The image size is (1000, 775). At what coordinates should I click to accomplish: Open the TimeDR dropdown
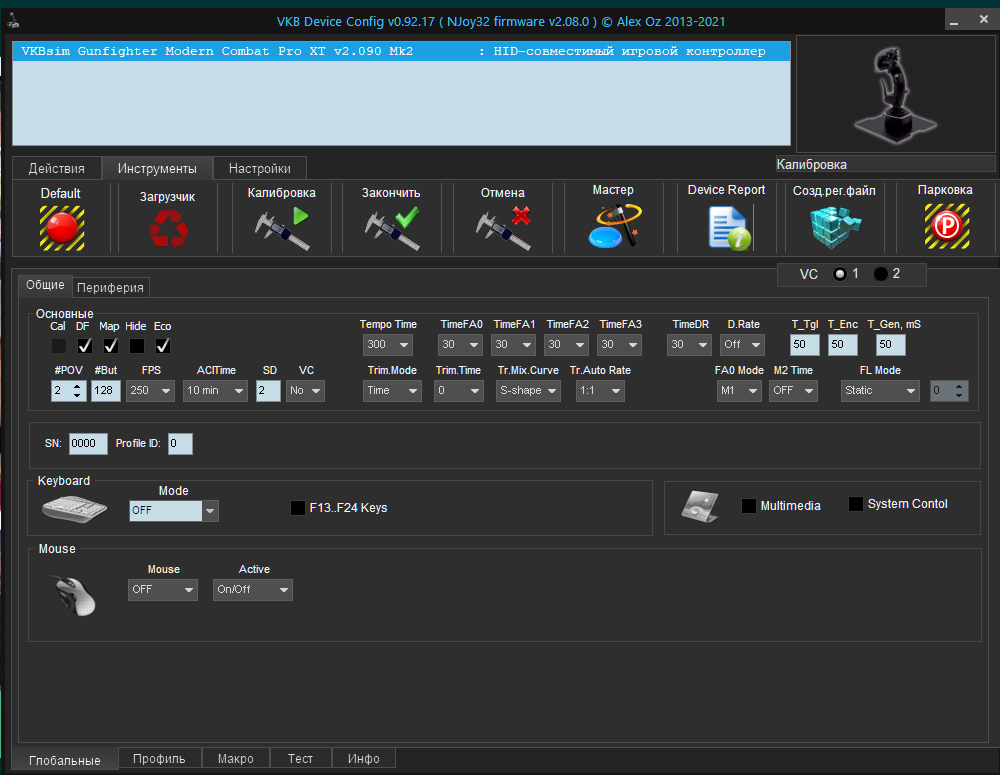689,344
